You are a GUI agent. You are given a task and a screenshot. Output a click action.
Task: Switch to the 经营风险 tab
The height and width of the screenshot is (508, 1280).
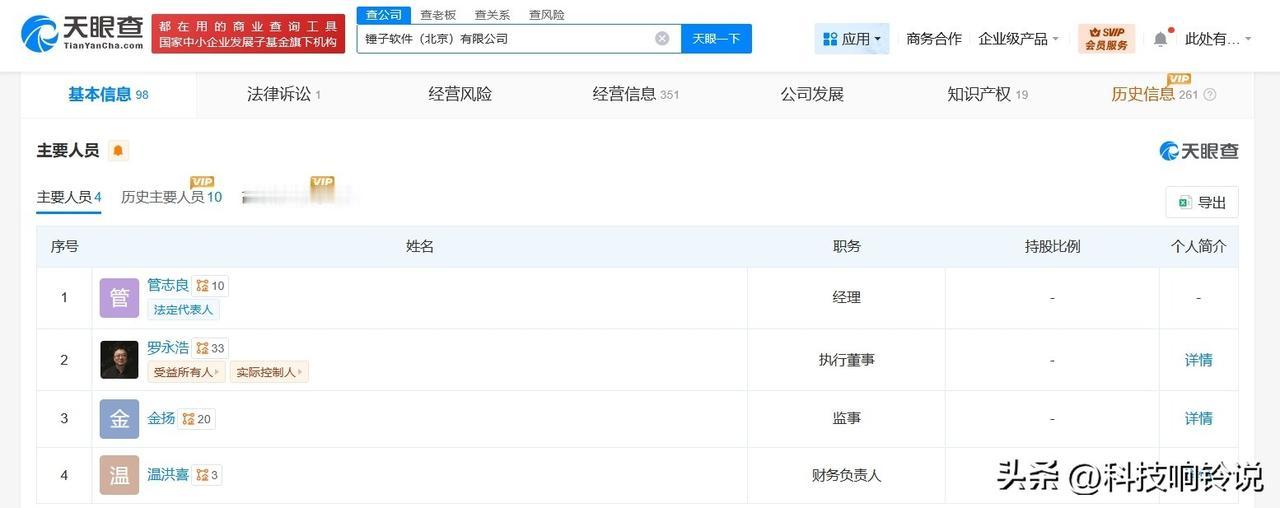point(460,95)
